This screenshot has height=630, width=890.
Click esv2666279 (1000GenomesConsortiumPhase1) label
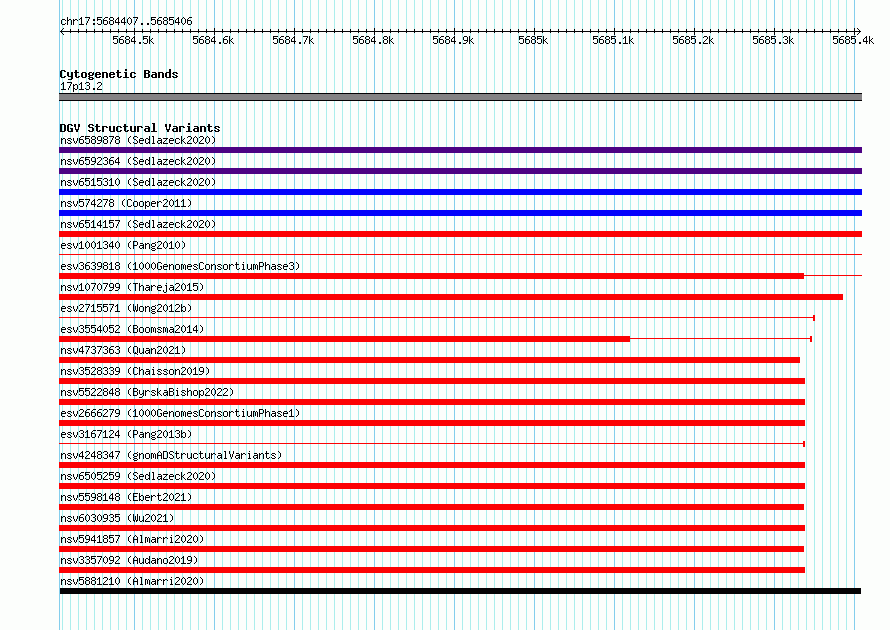click(180, 413)
